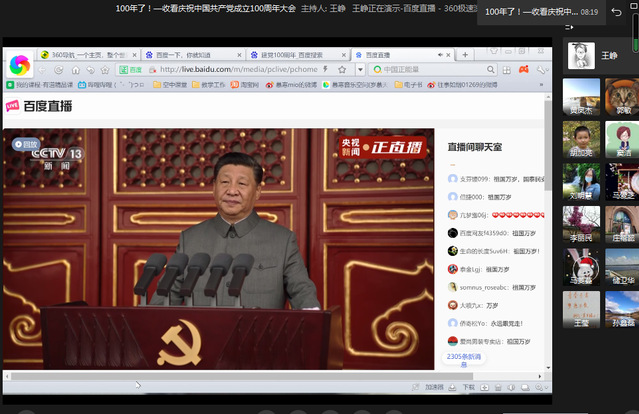Open the wrench tools icon
The image size is (639, 414).
(x=541, y=70)
